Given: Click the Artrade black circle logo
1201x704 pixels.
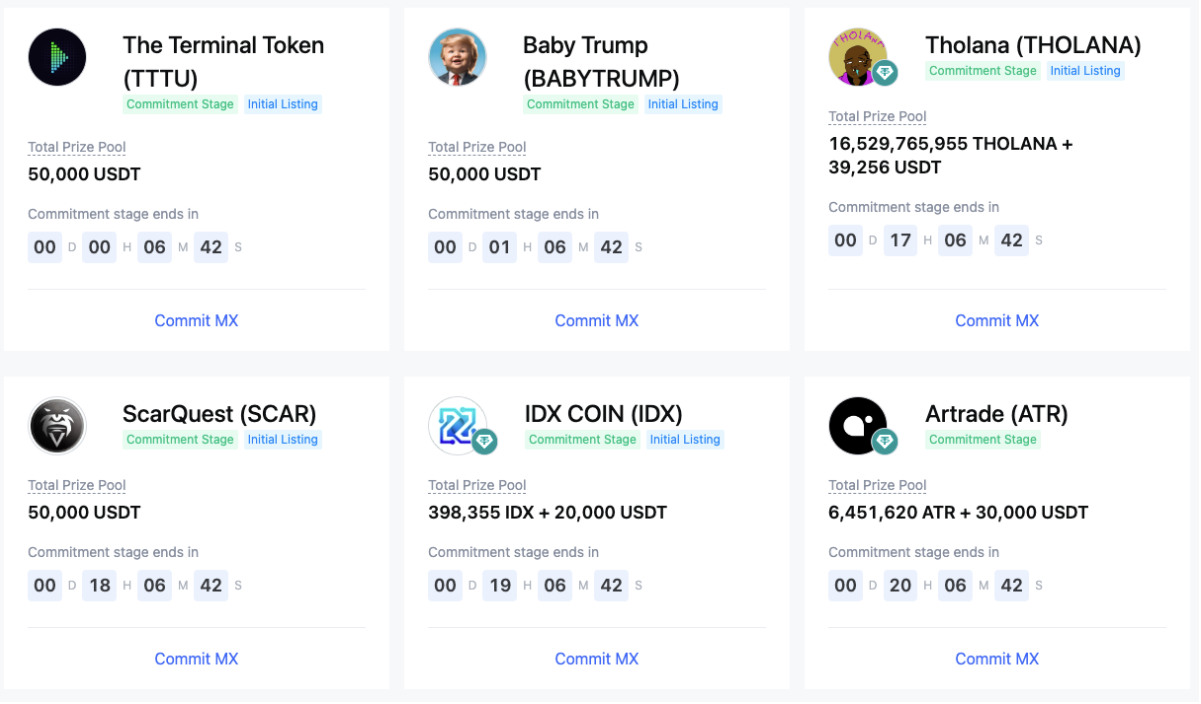Looking at the screenshot, I should [x=856, y=424].
